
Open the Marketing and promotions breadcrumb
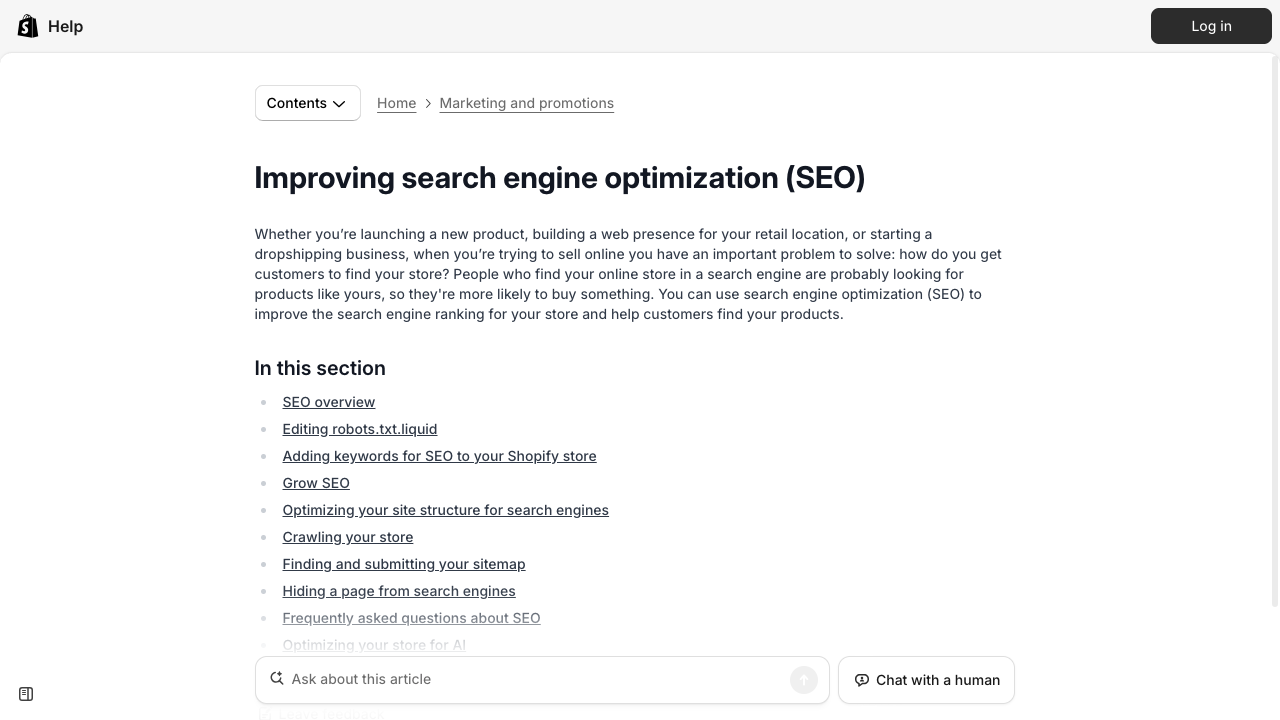pos(526,103)
